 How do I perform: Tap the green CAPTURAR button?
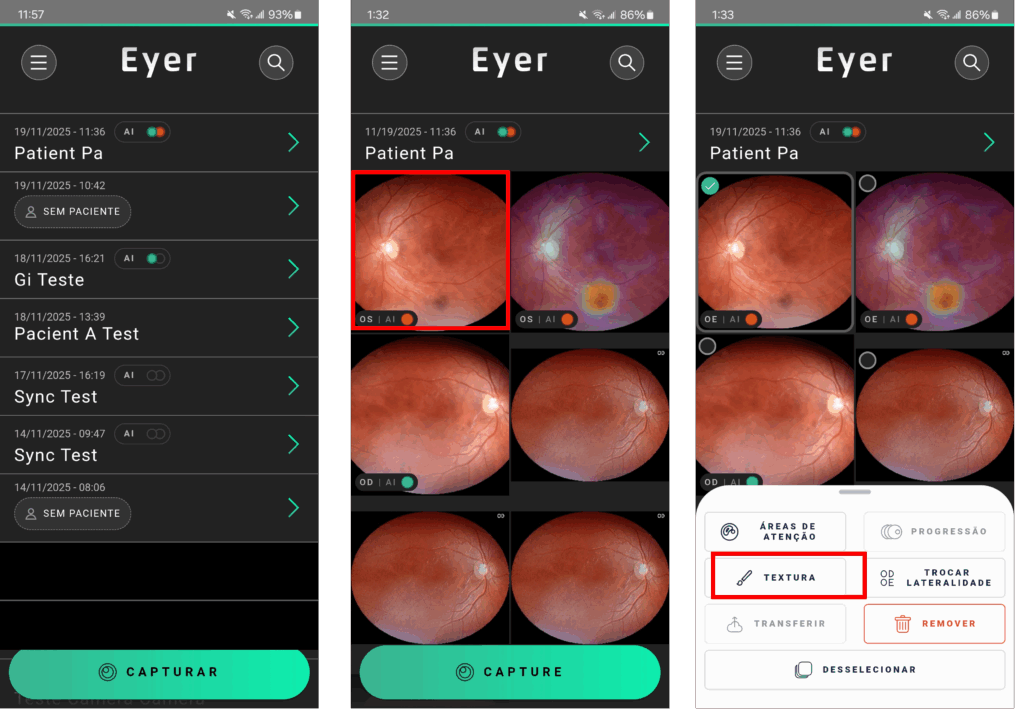coord(159,672)
